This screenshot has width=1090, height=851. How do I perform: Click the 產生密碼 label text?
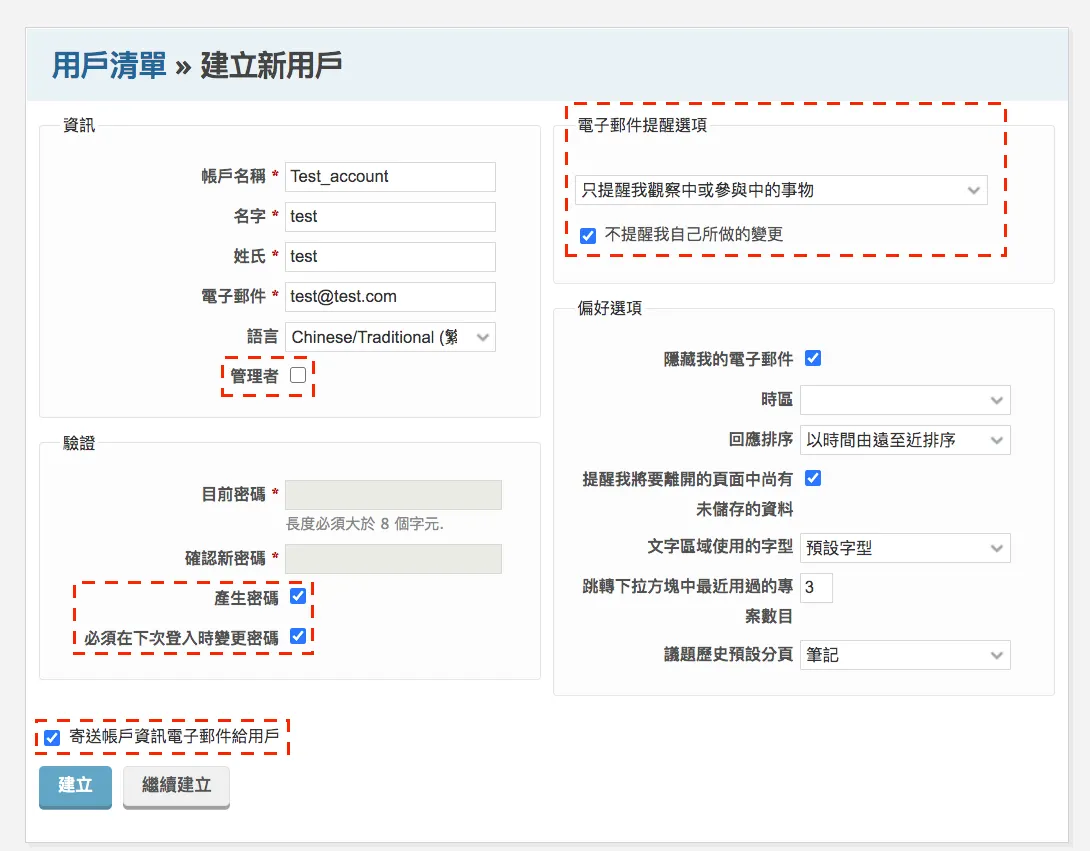(246, 598)
